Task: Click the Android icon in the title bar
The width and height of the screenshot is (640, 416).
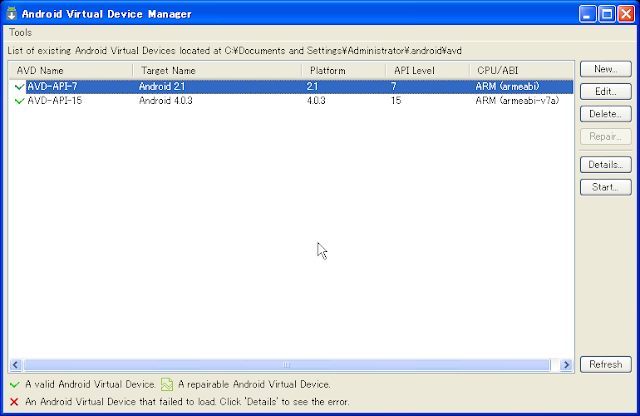Action: [12, 13]
